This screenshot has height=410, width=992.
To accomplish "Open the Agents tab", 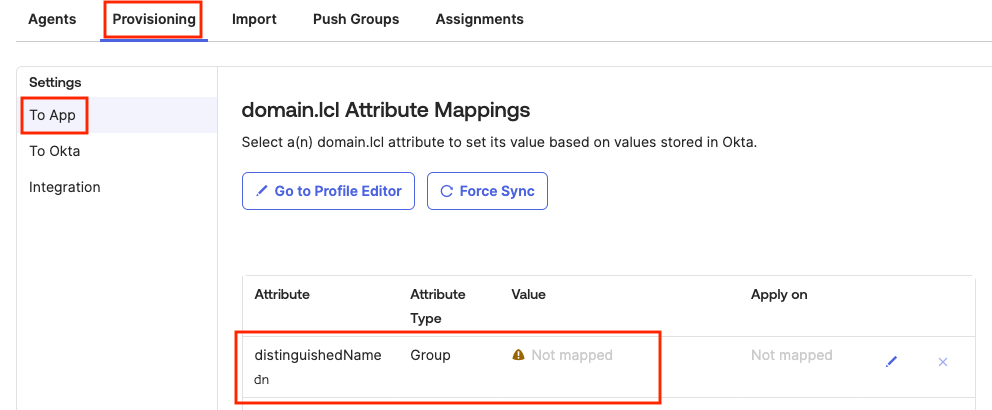I will click(x=52, y=19).
